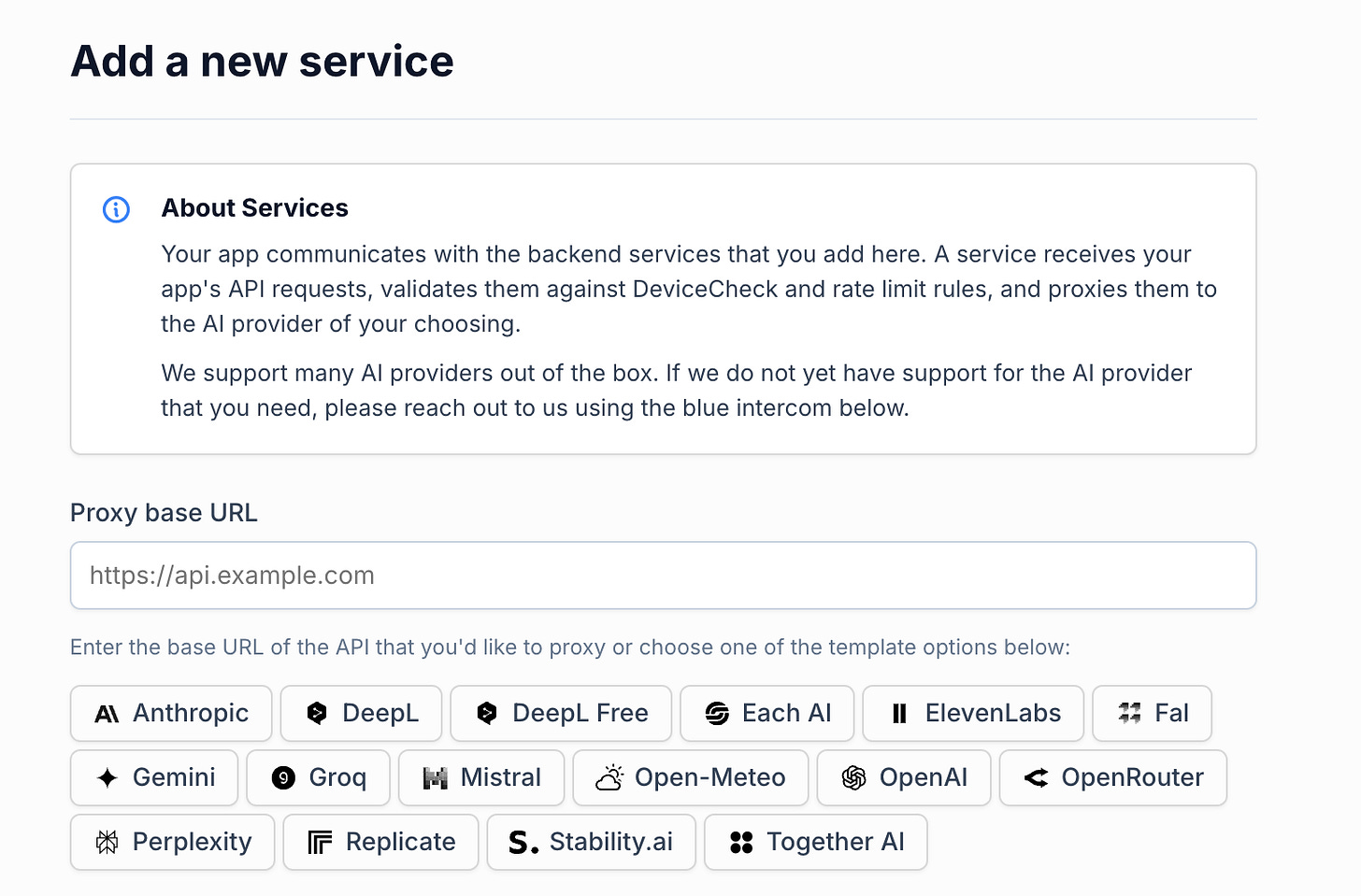Select the Open-Meteo template label
Image resolution: width=1361 pixels, height=896 pixels.
click(710, 777)
